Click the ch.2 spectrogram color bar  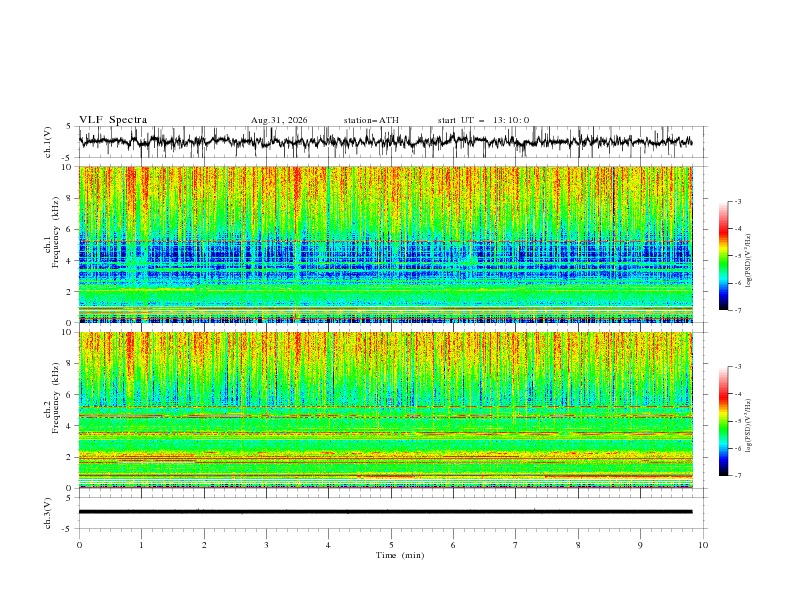tap(723, 421)
